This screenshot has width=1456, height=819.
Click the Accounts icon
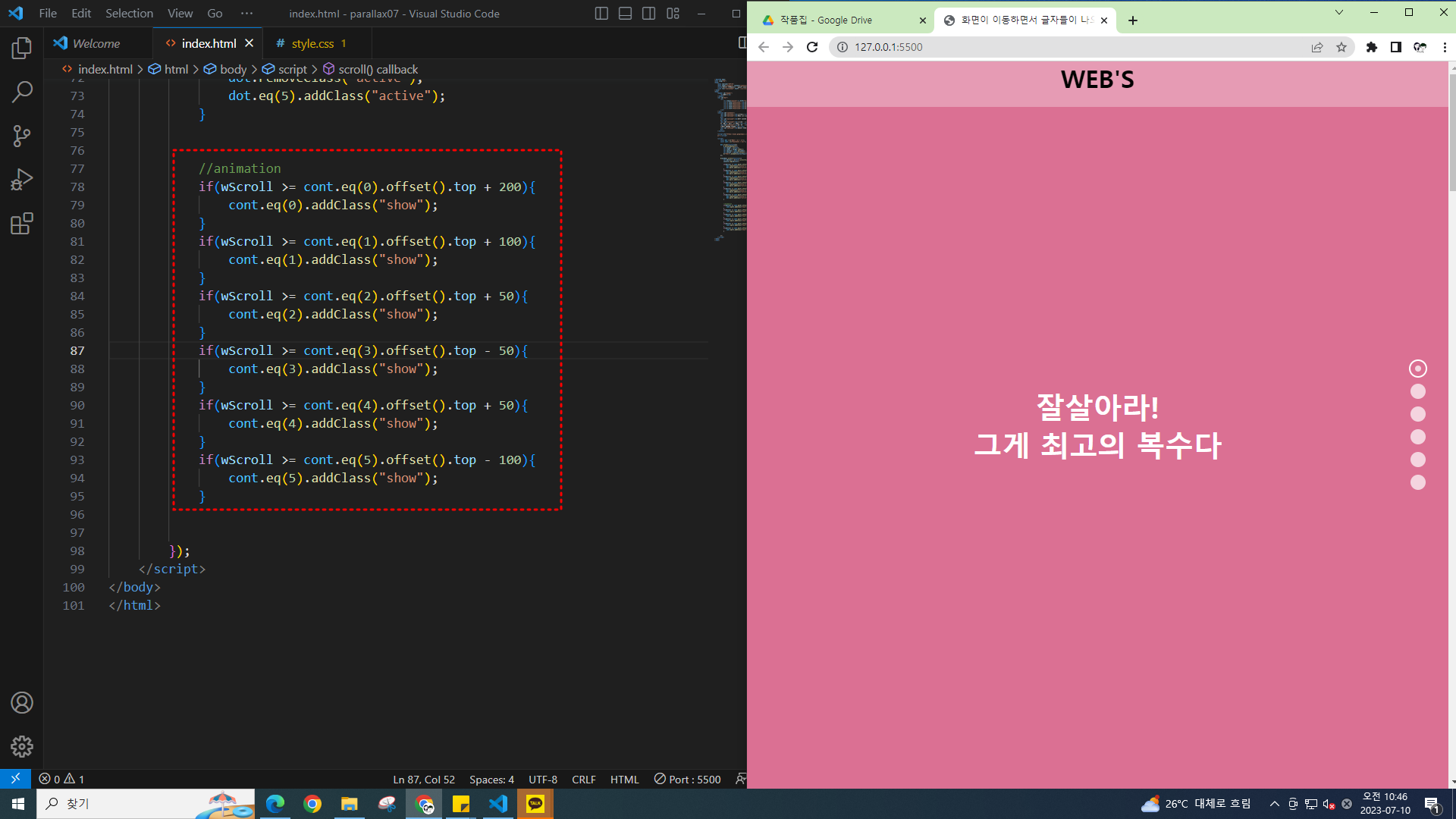(22, 703)
